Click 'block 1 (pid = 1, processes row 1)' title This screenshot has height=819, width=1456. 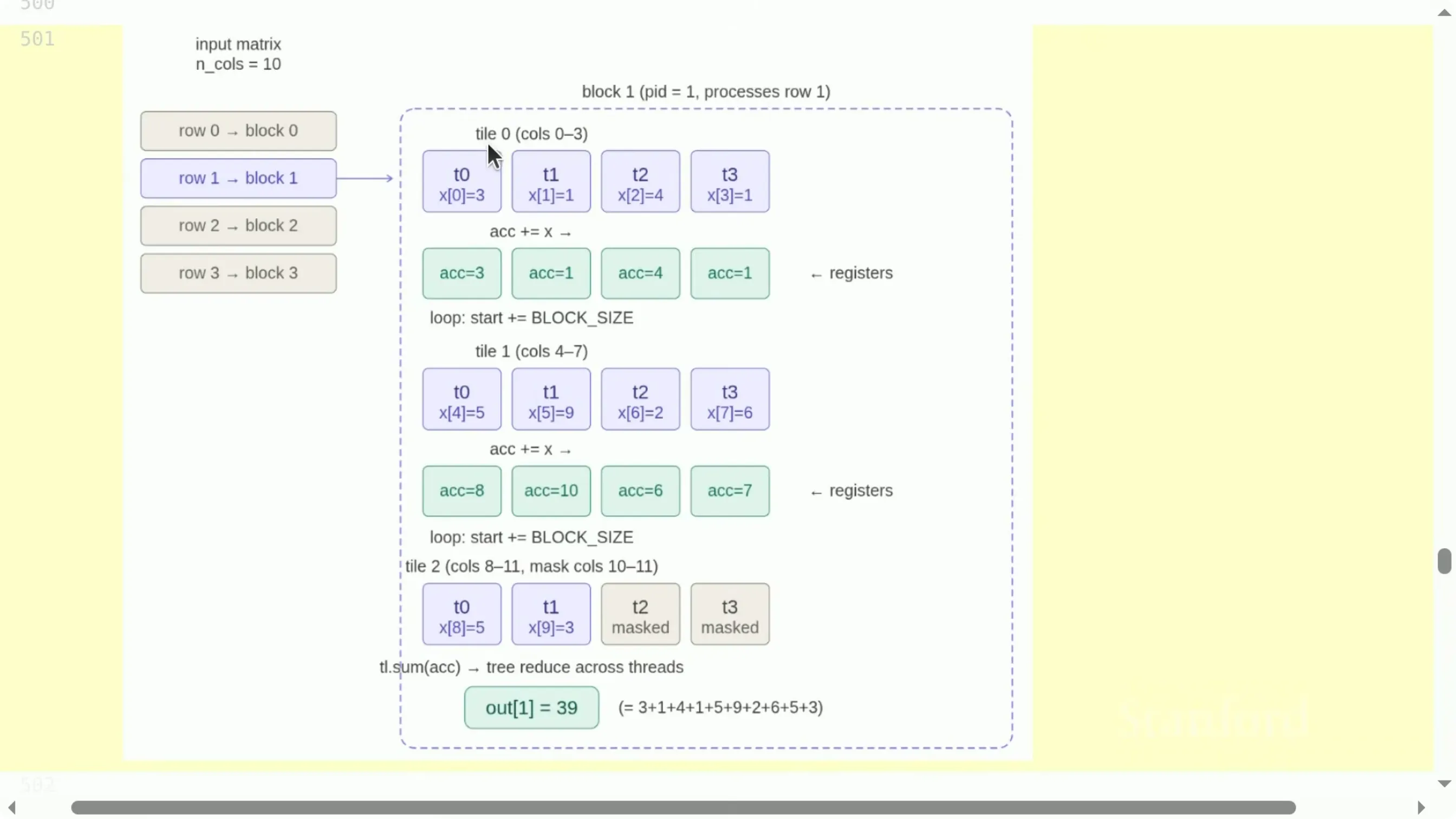pos(706,92)
